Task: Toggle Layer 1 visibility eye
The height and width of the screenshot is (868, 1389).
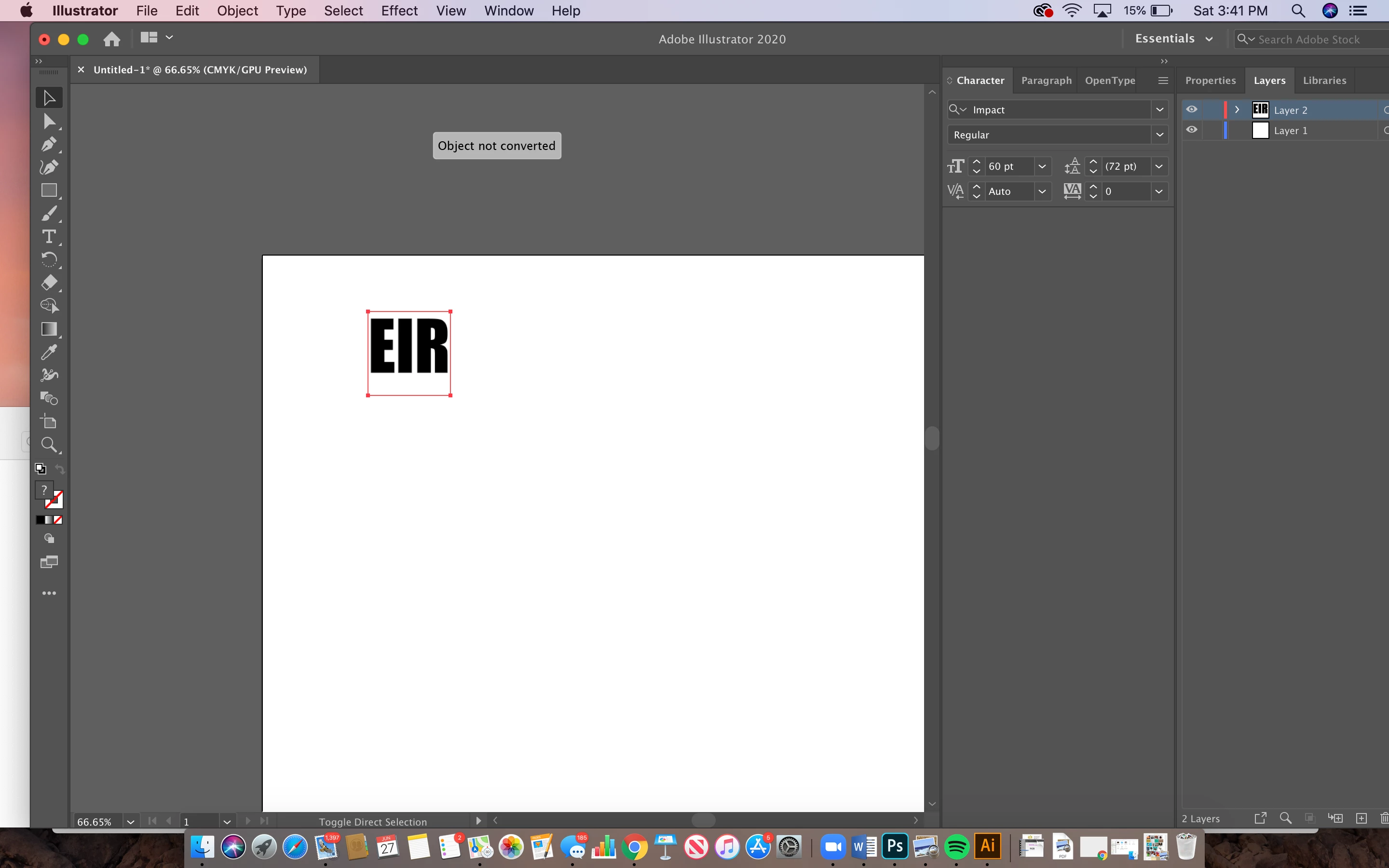Action: click(1192, 130)
